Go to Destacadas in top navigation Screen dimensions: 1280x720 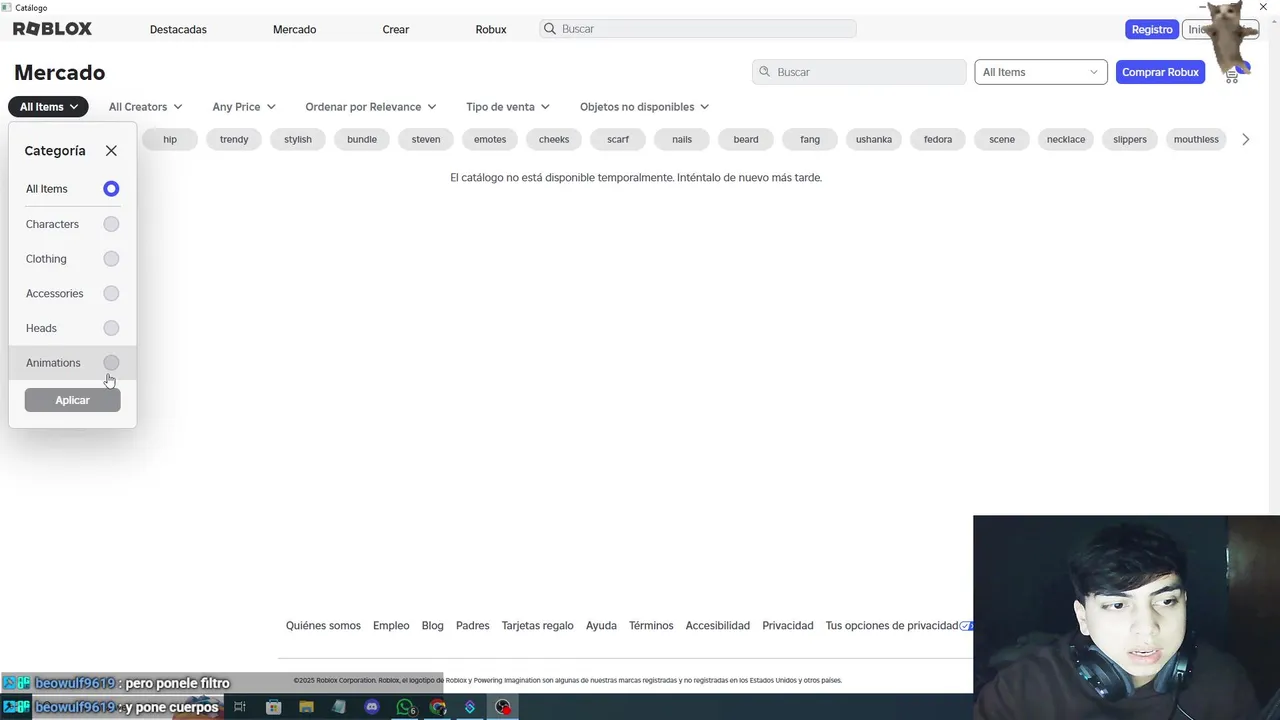click(x=178, y=29)
